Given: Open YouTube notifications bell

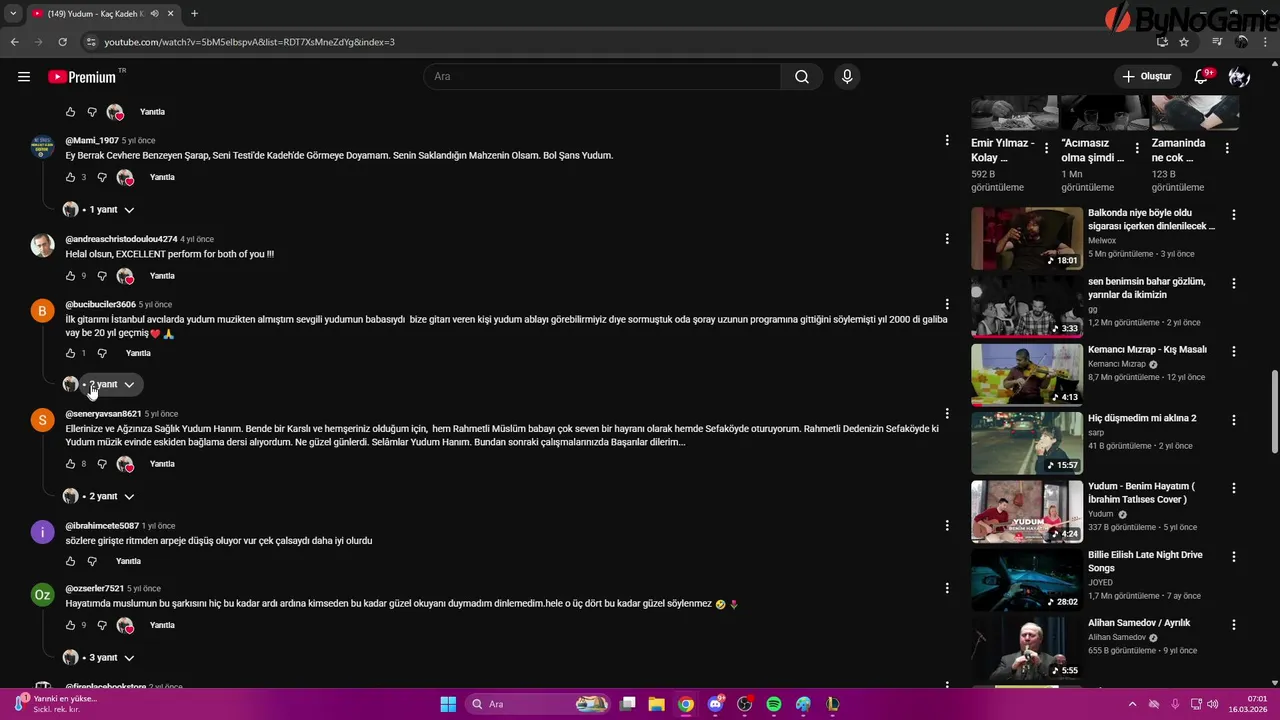Looking at the screenshot, I should [1203, 77].
